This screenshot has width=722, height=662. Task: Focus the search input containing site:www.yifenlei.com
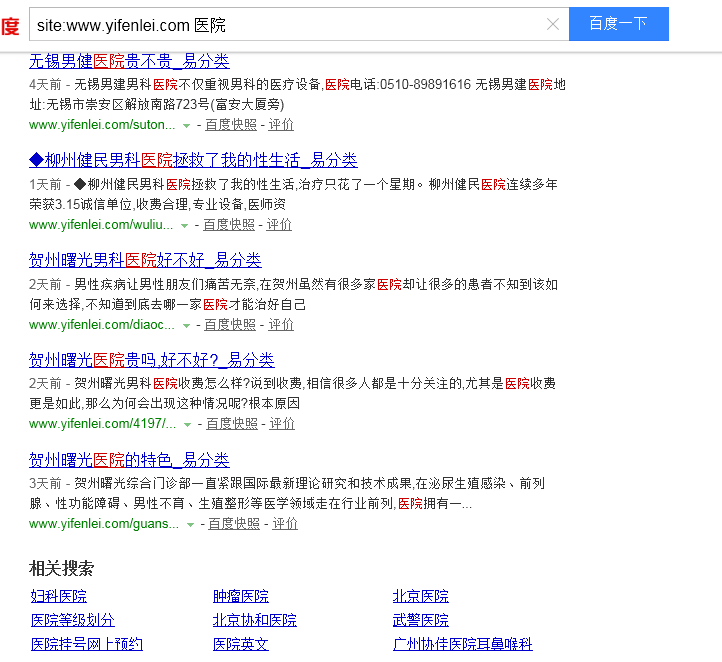299,24
